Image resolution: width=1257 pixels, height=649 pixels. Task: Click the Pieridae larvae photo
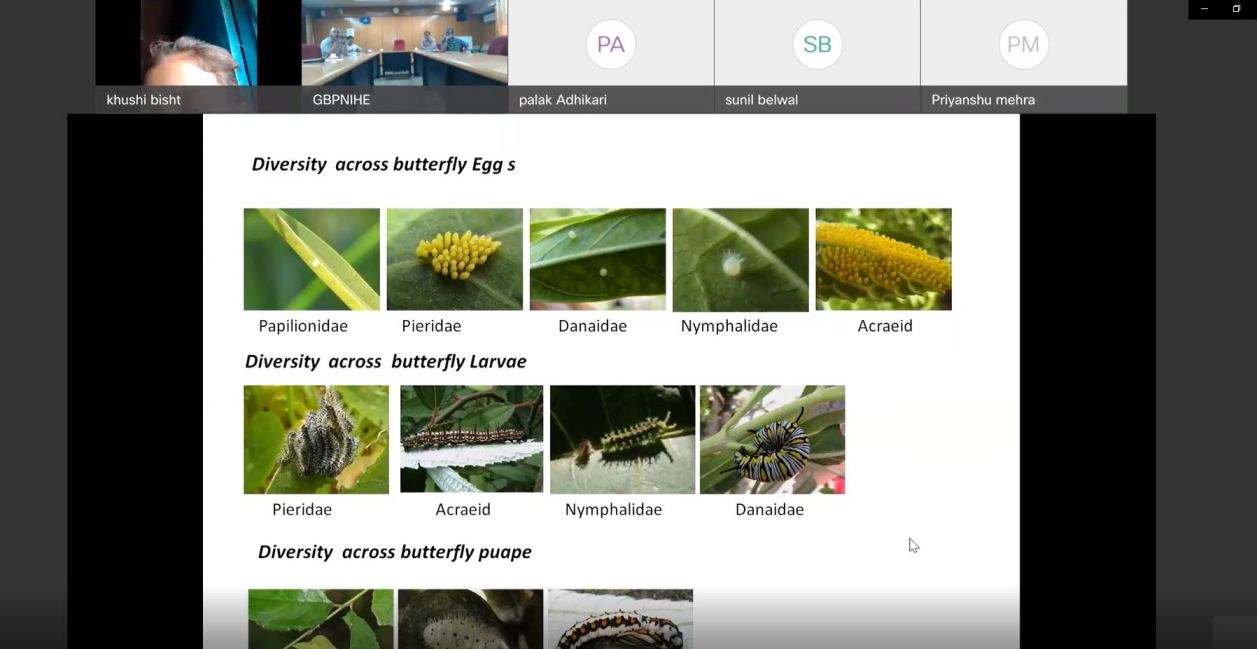[316, 439]
